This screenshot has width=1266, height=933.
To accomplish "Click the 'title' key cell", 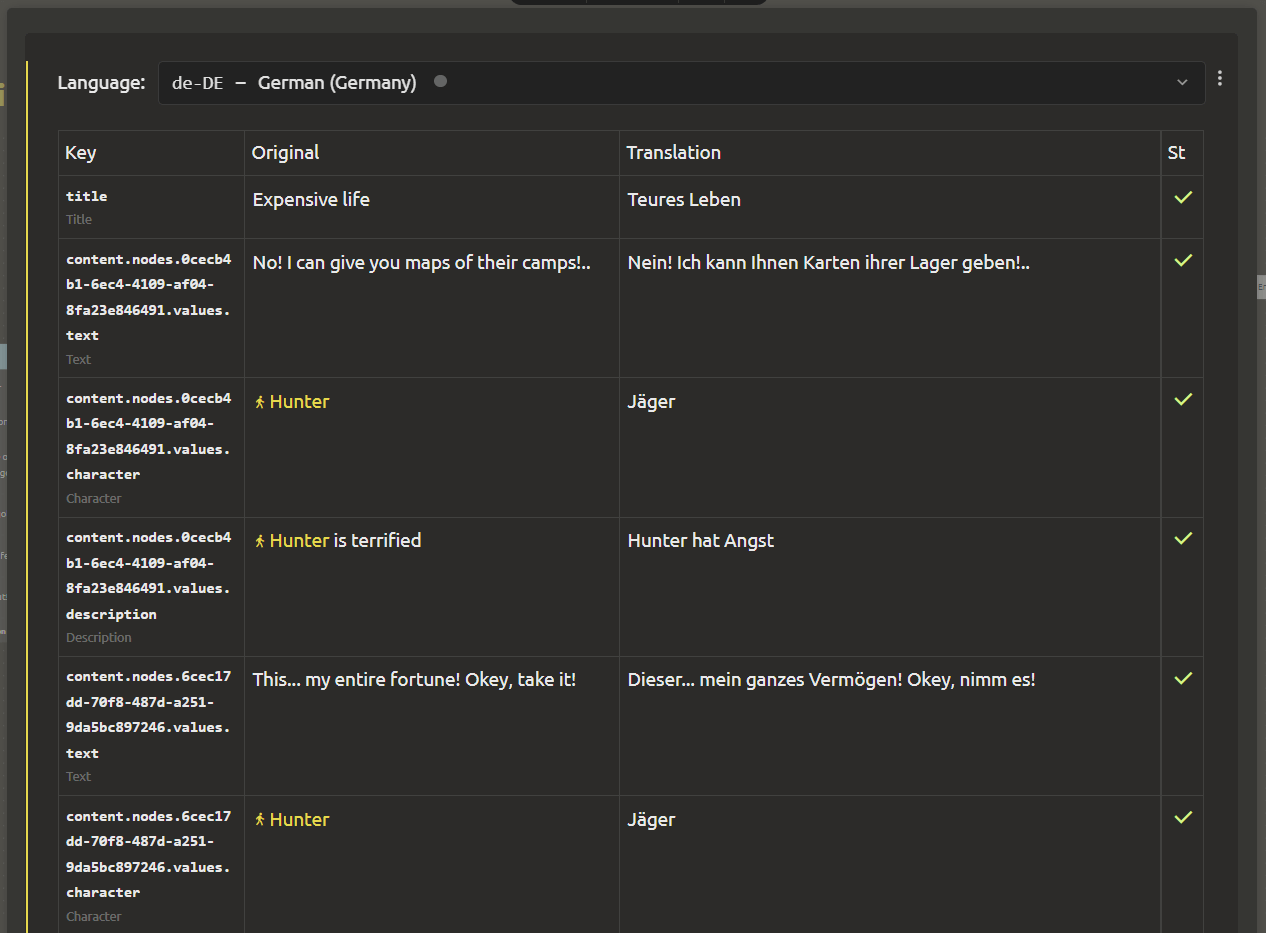I will 151,207.
